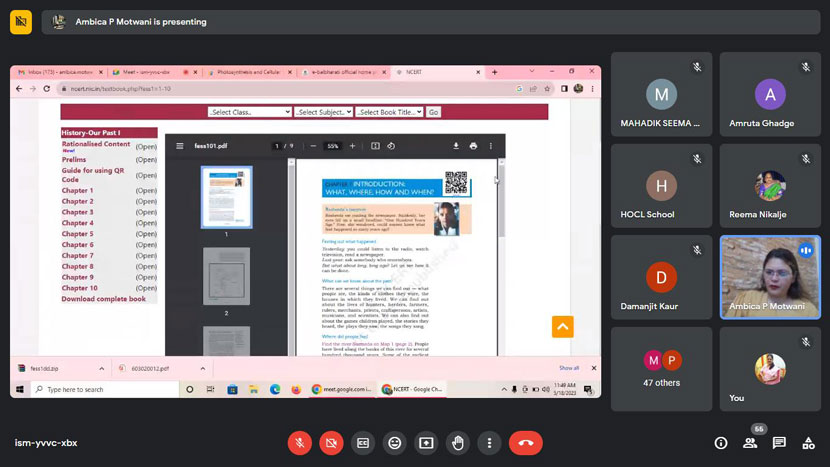Click the browser back arrow
Screen dimensions: 830x467
click(x=19, y=89)
